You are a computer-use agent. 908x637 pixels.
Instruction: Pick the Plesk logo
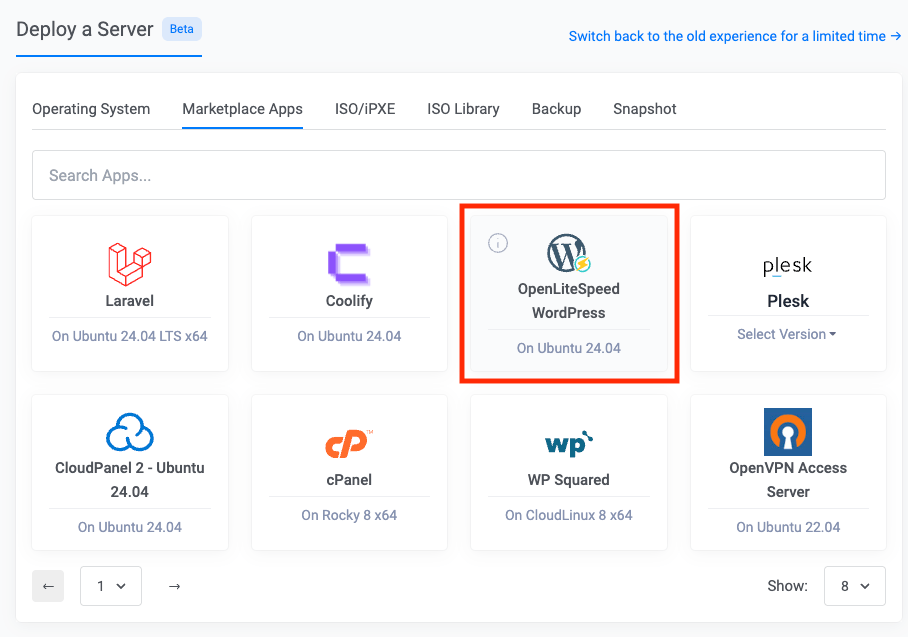tap(788, 266)
